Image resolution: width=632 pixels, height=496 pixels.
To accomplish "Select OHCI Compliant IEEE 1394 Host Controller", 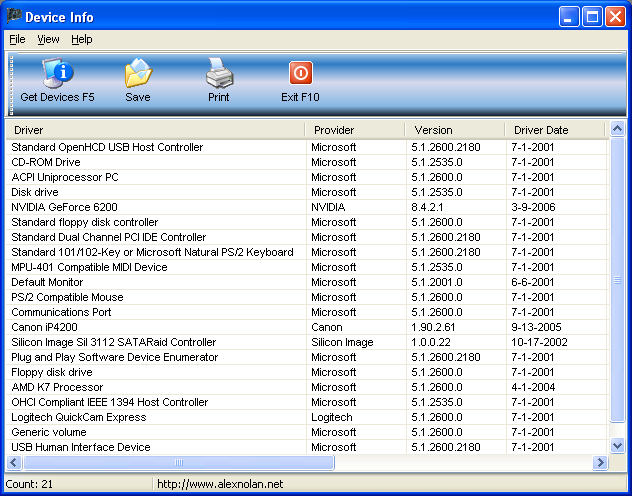I will 306,402.
